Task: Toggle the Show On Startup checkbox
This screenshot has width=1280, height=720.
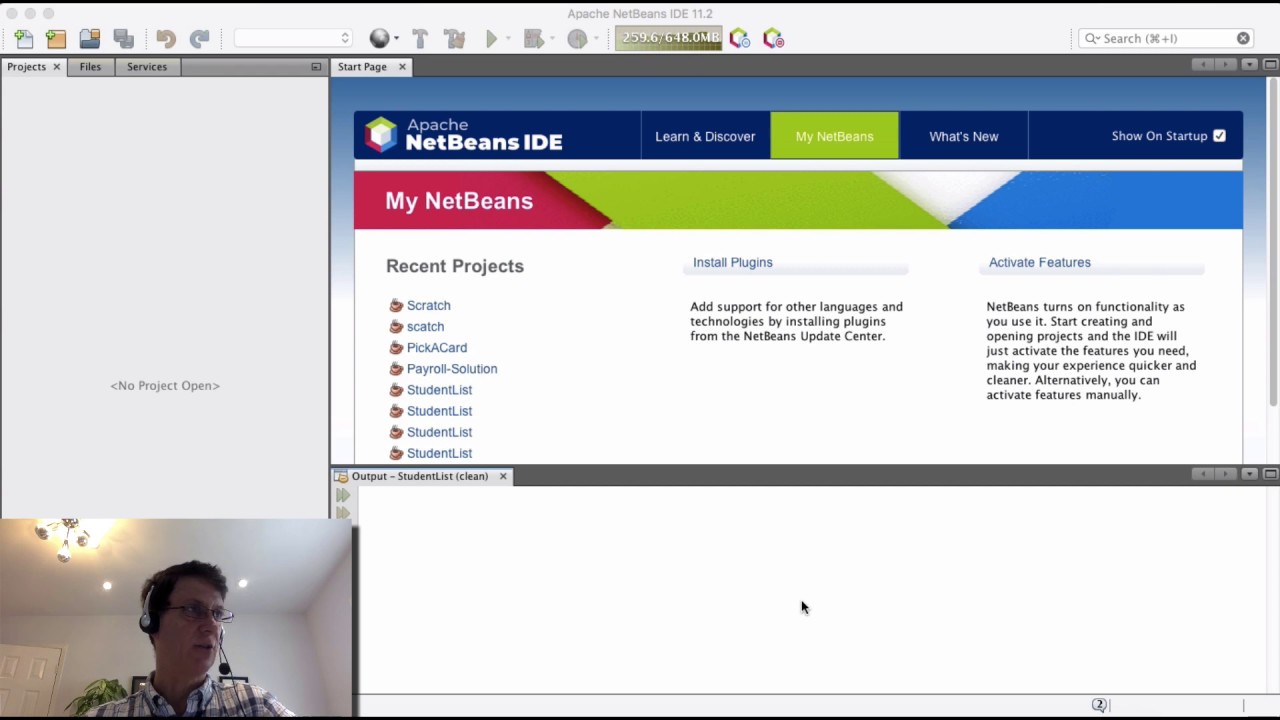Action: (x=1219, y=136)
